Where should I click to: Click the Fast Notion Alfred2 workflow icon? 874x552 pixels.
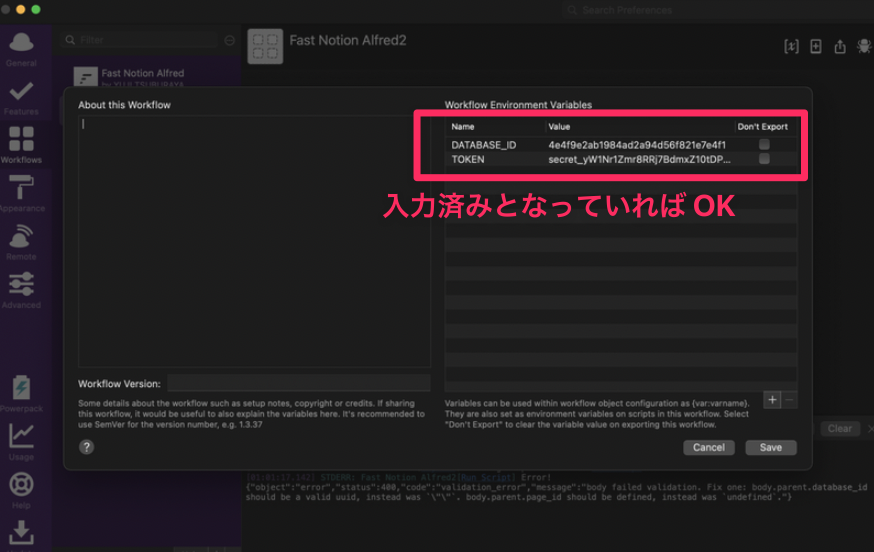tap(265, 46)
